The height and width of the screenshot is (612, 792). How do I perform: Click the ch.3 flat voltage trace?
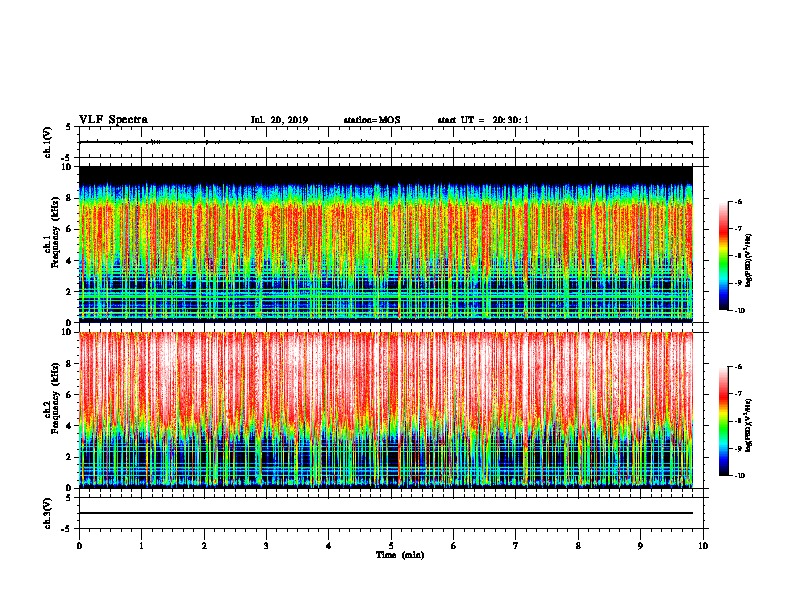pos(386,513)
